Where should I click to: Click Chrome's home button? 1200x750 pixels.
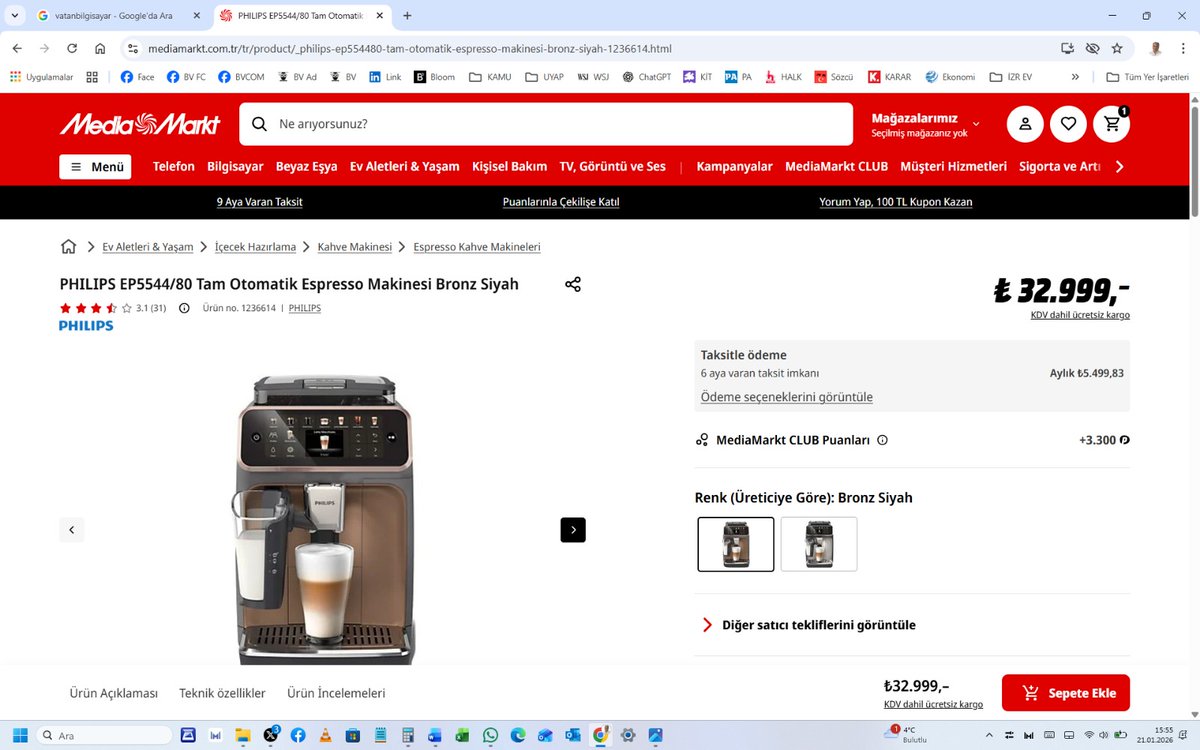[x=100, y=48]
